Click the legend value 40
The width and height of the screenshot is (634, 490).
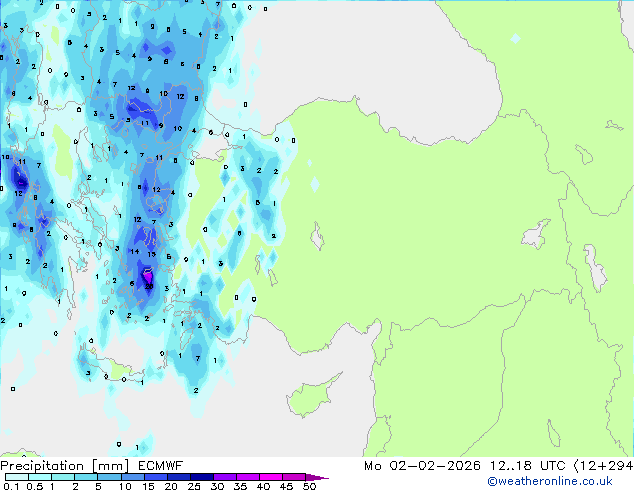click(x=263, y=486)
